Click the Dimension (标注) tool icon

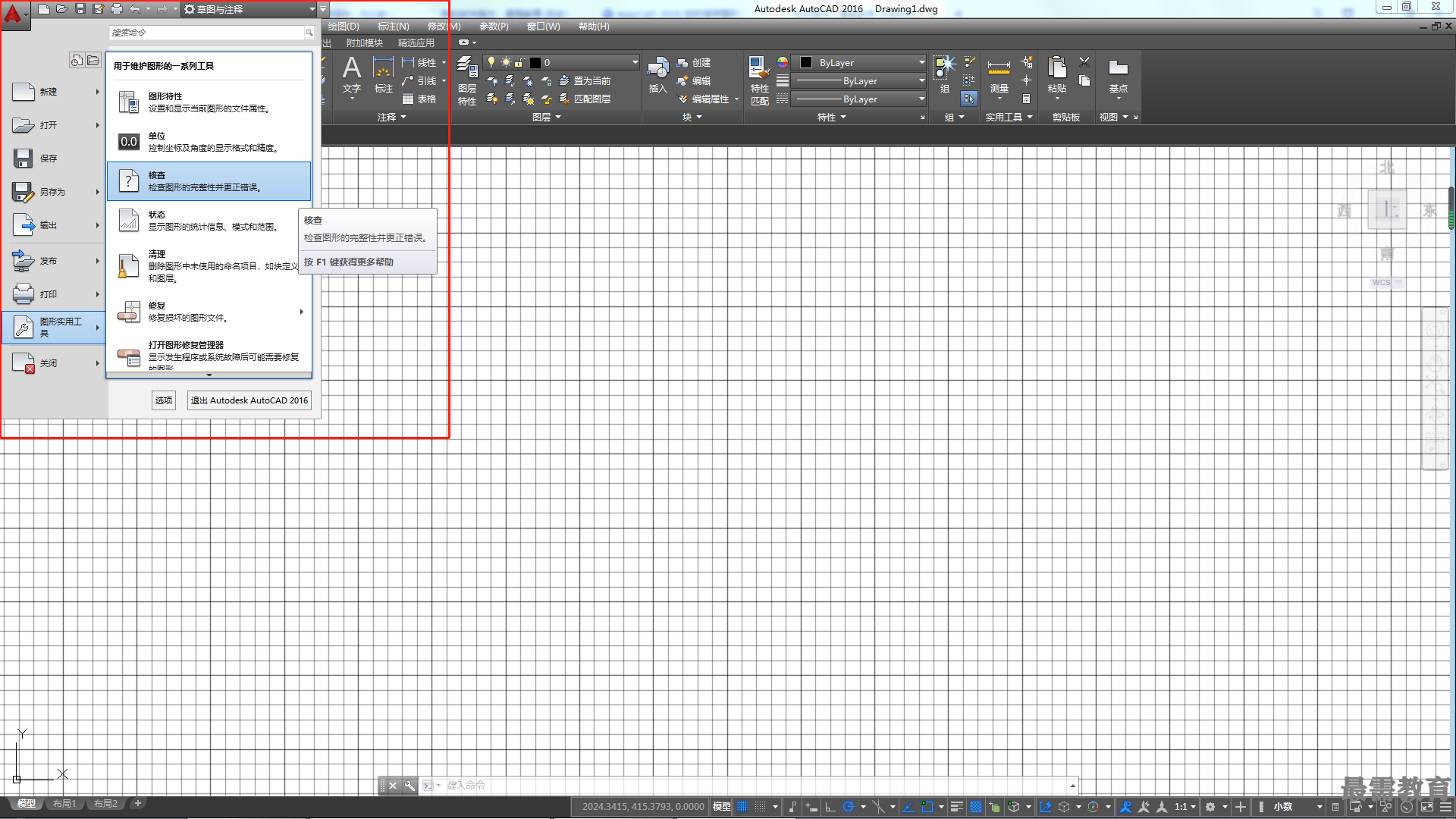tap(384, 76)
